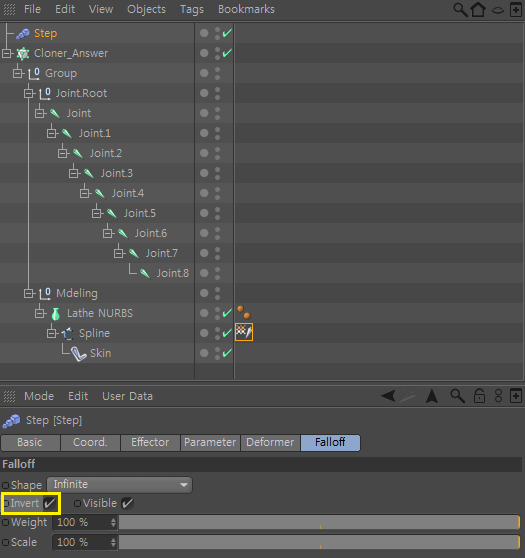Go back with the Attribute Manager left arrow
This screenshot has width=525, height=558.
coord(388,396)
